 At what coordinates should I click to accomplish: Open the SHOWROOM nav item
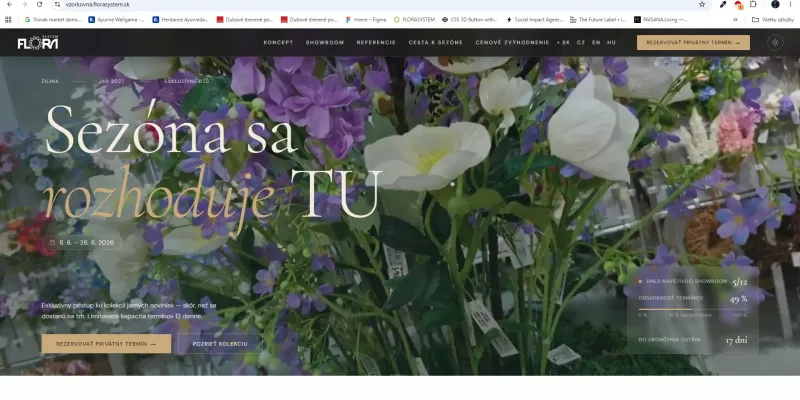point(325,43)
